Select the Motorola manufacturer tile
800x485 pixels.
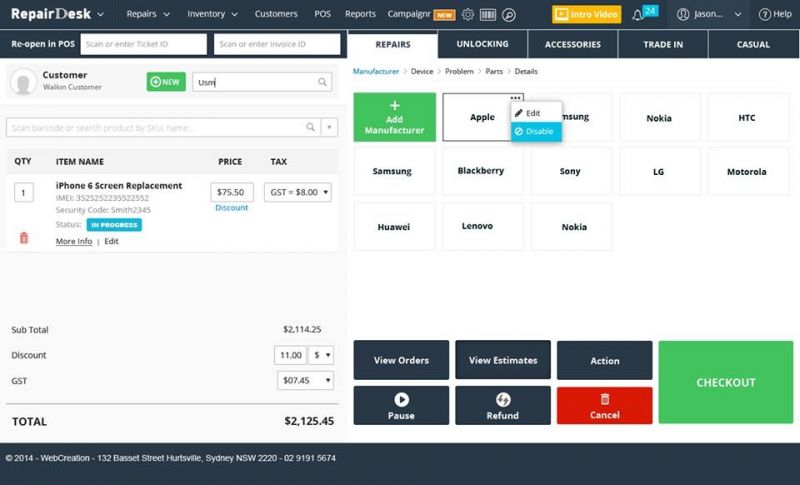(x=747, y=171)
